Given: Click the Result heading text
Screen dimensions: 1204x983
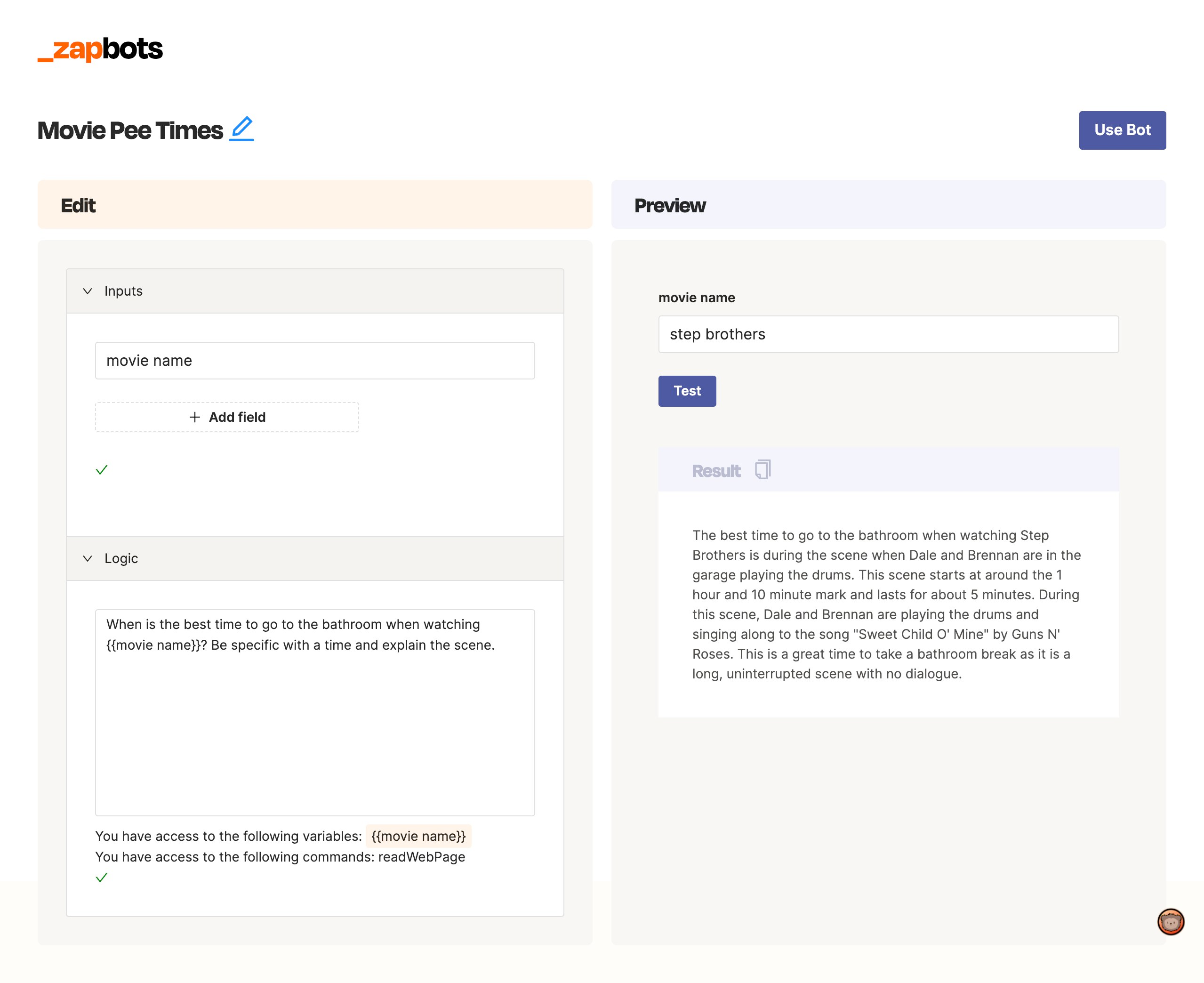Looking at the screenshot, I should 716,470.
